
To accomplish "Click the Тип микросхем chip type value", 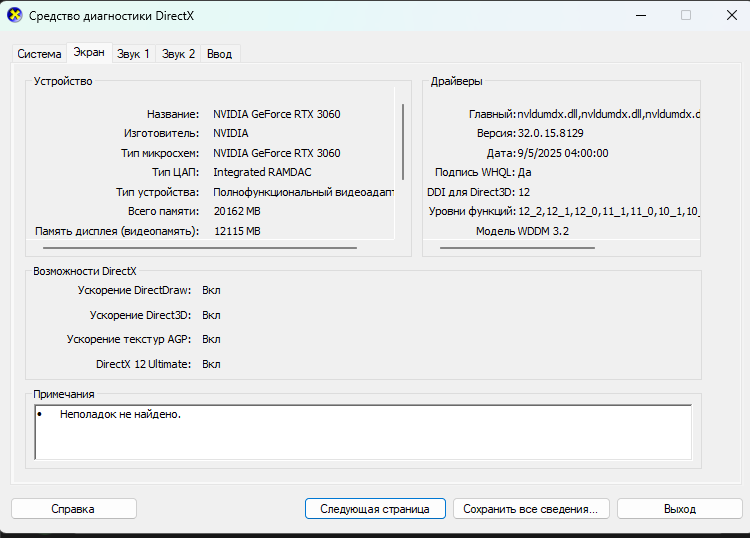I will pyautogui.click(x=276, y=154).
